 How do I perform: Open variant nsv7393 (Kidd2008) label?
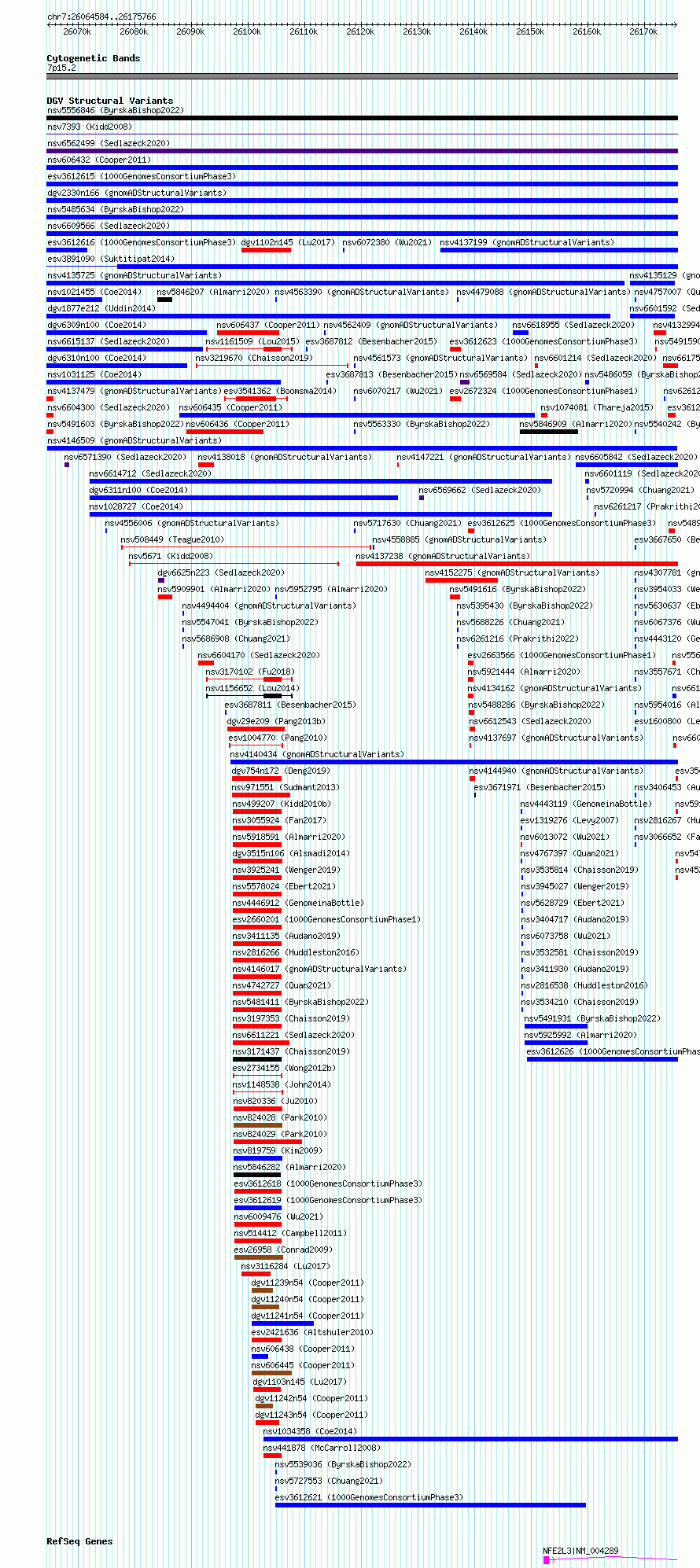point(90,127)
